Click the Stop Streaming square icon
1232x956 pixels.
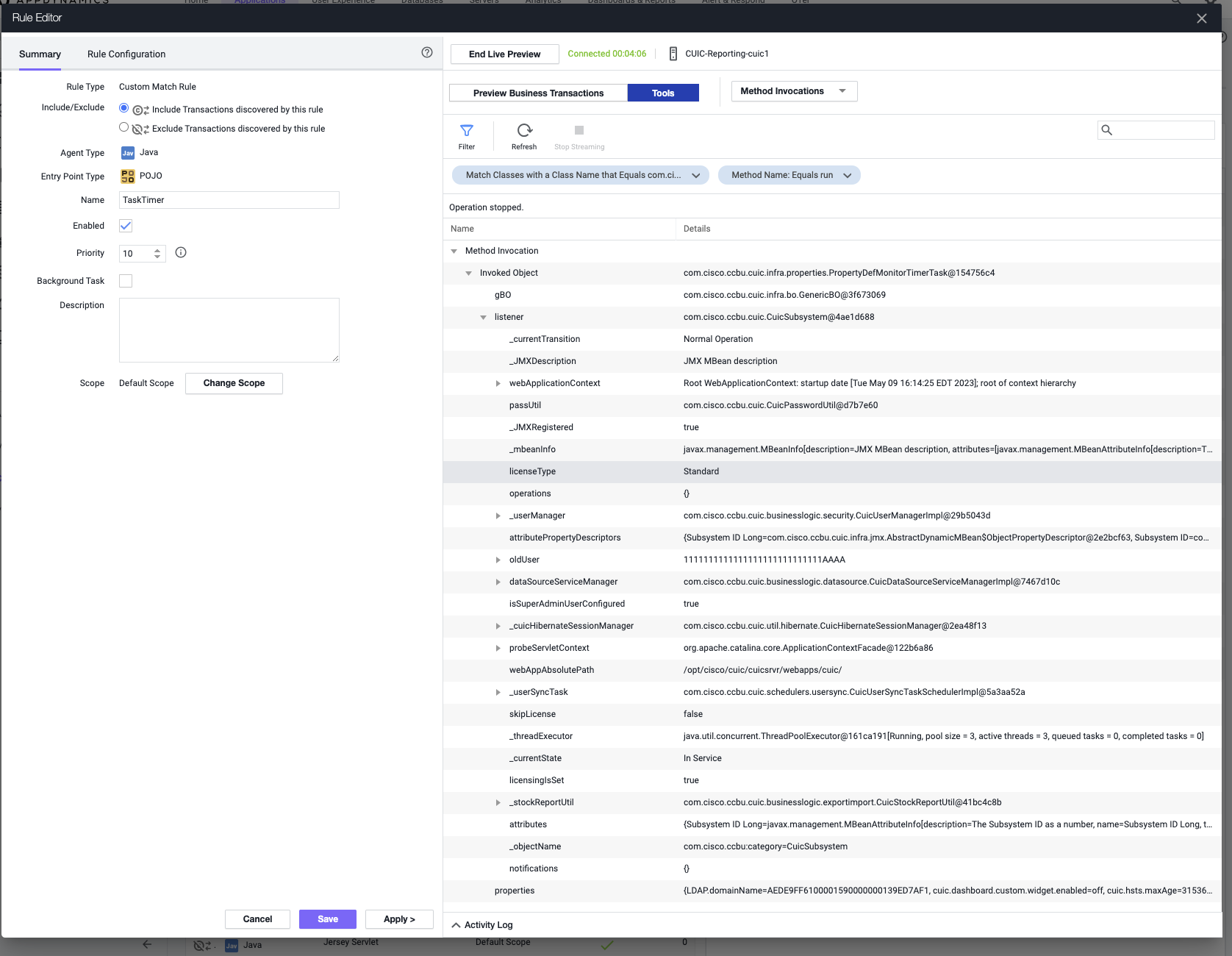tap(579, 130)
